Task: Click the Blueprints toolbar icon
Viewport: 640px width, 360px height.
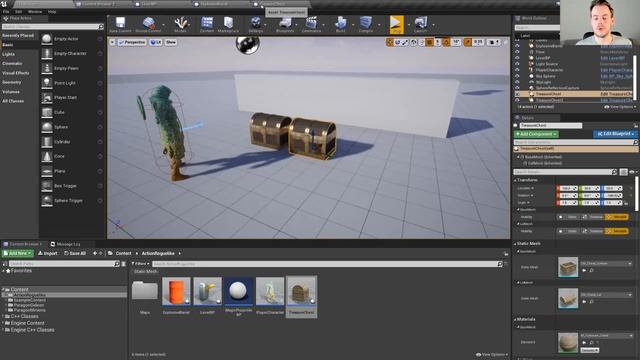Action: click(285, 24)
